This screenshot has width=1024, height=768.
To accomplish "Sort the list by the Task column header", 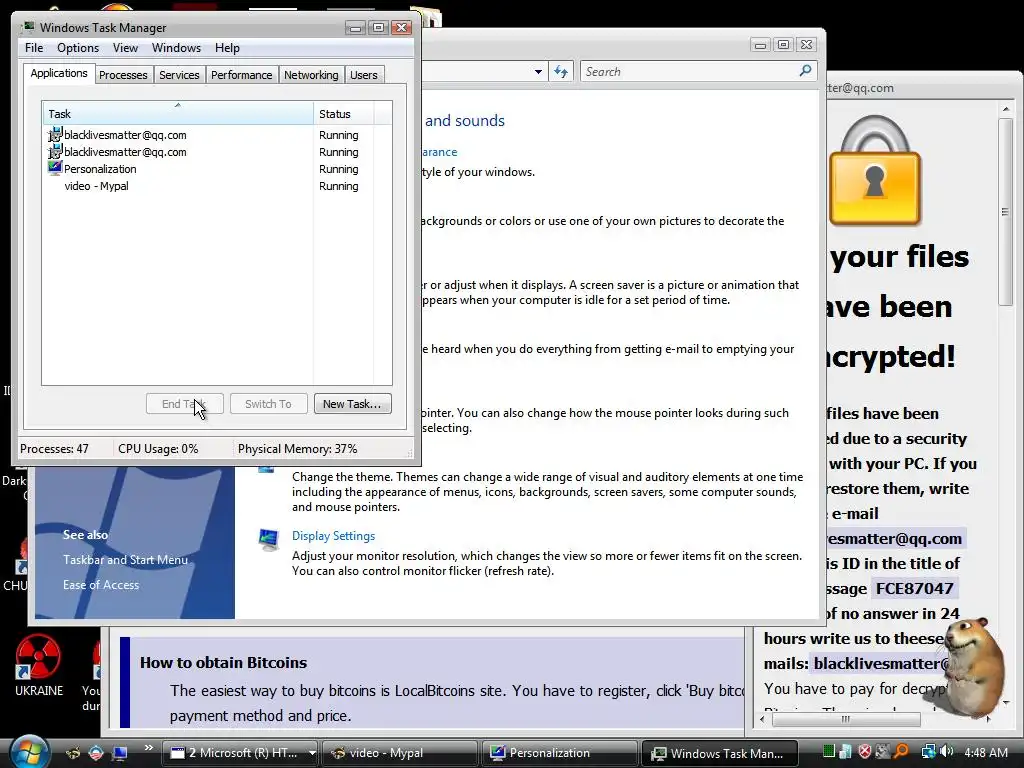I will pos(178,114).
